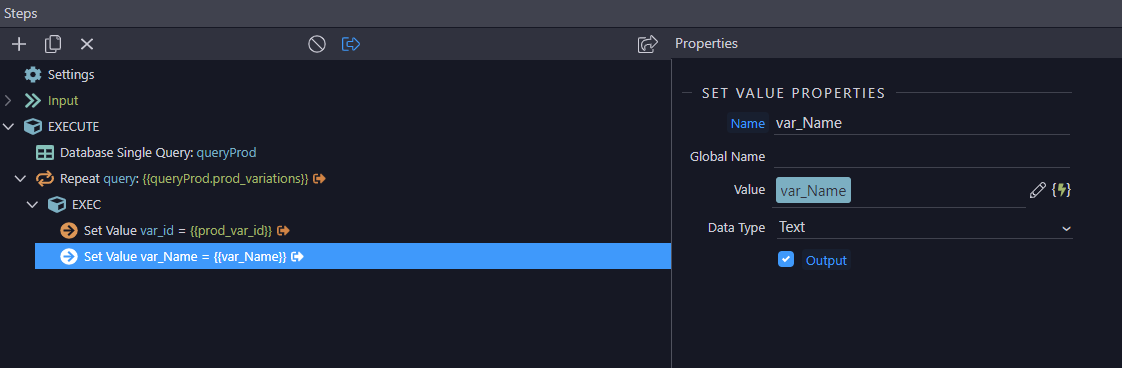Image resolution: width=1122 pixels, height=368 pixels.
Task: Click the Output label link
Action: click(826, 261)
